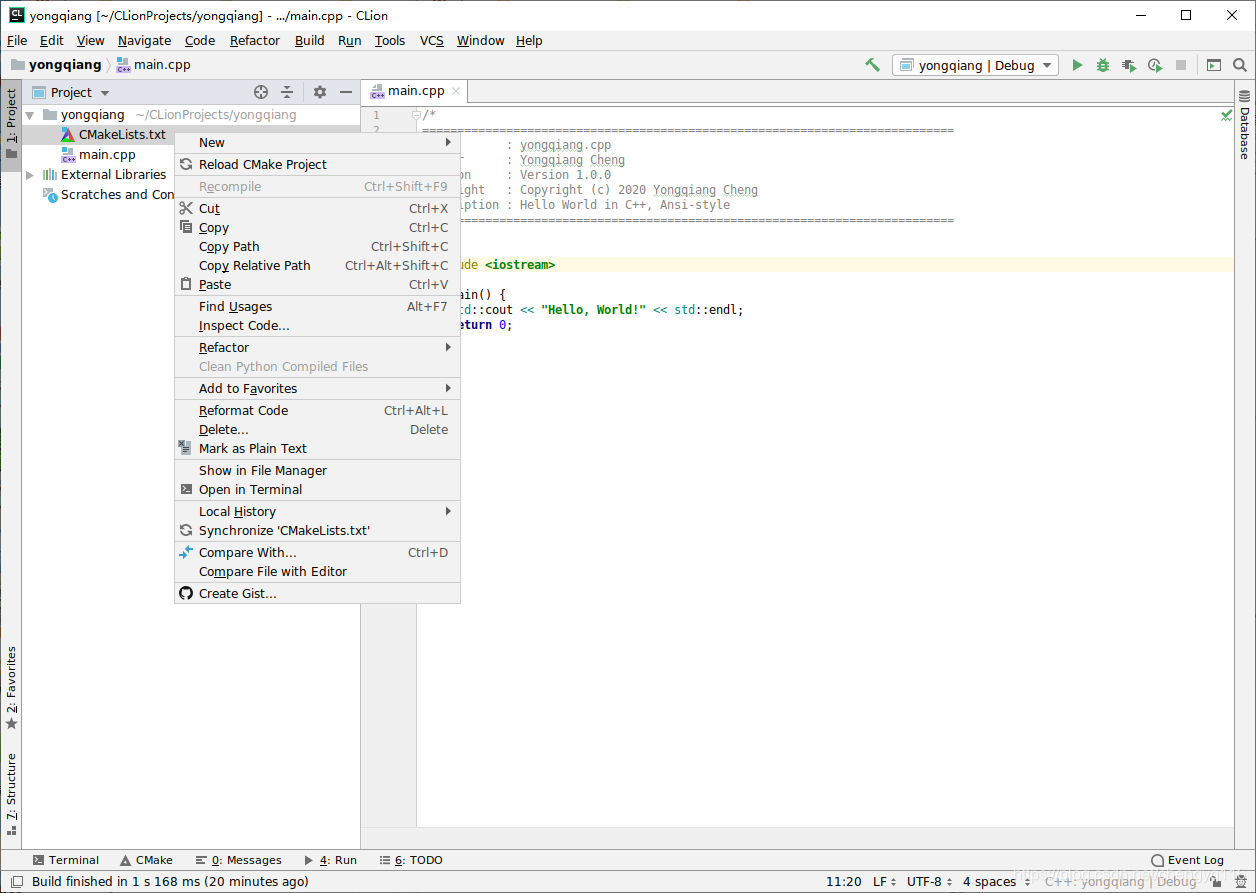The image size is (1256, 893).
Task: Select main.cpp in the project tree
Action: coord(107,155)
